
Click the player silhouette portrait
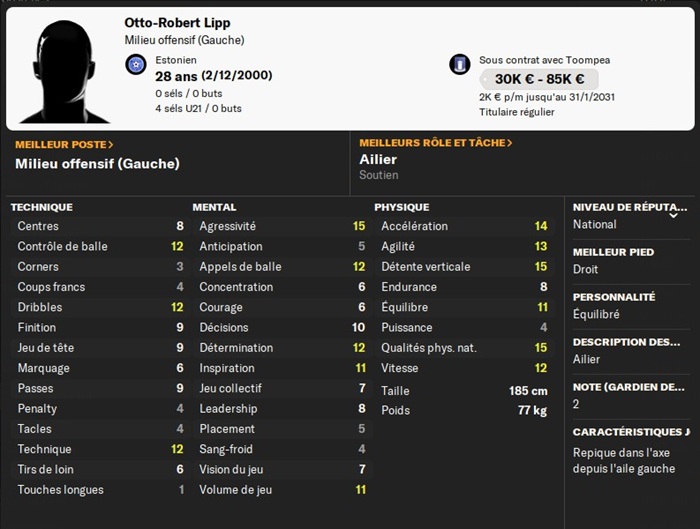(x=64, y=70)
